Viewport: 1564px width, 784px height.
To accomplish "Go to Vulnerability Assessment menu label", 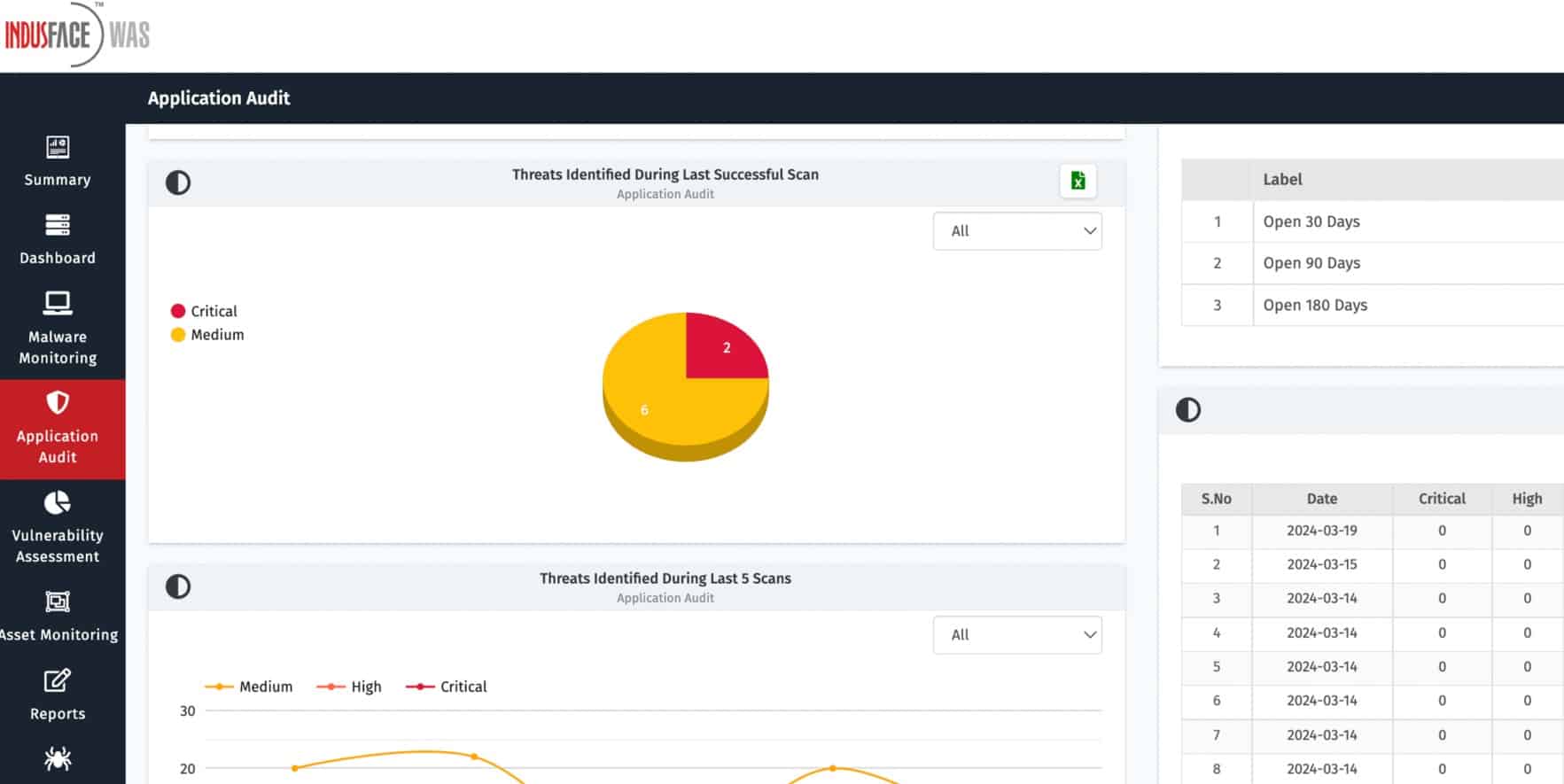I will point(58,546).
